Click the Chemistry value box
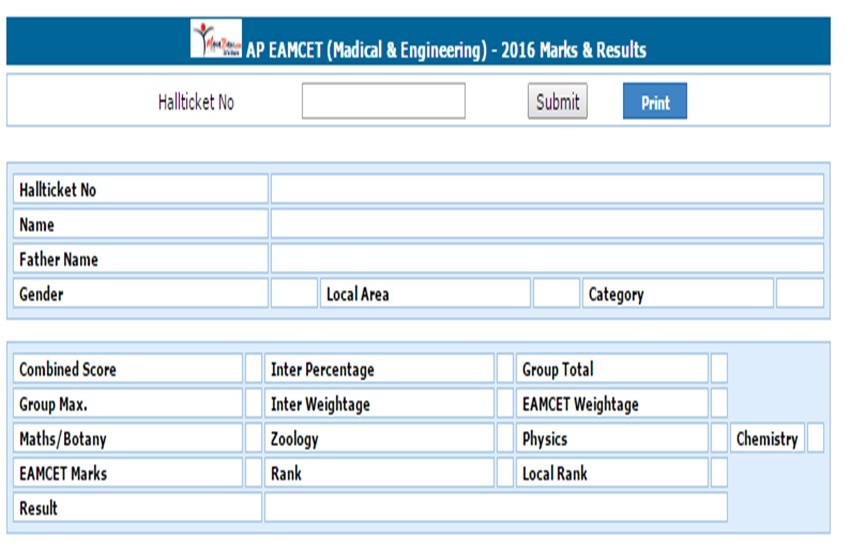This screenshot has width=850, height=550. [815, 439]
